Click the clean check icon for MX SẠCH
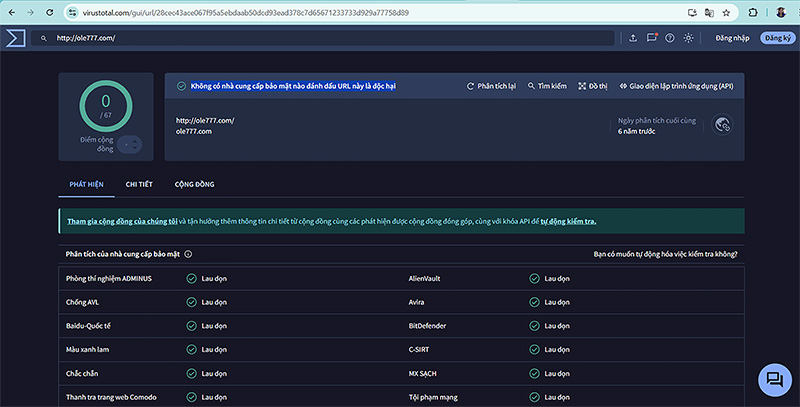The height and width of the screenshot is (407, 800). click(534, 373)
